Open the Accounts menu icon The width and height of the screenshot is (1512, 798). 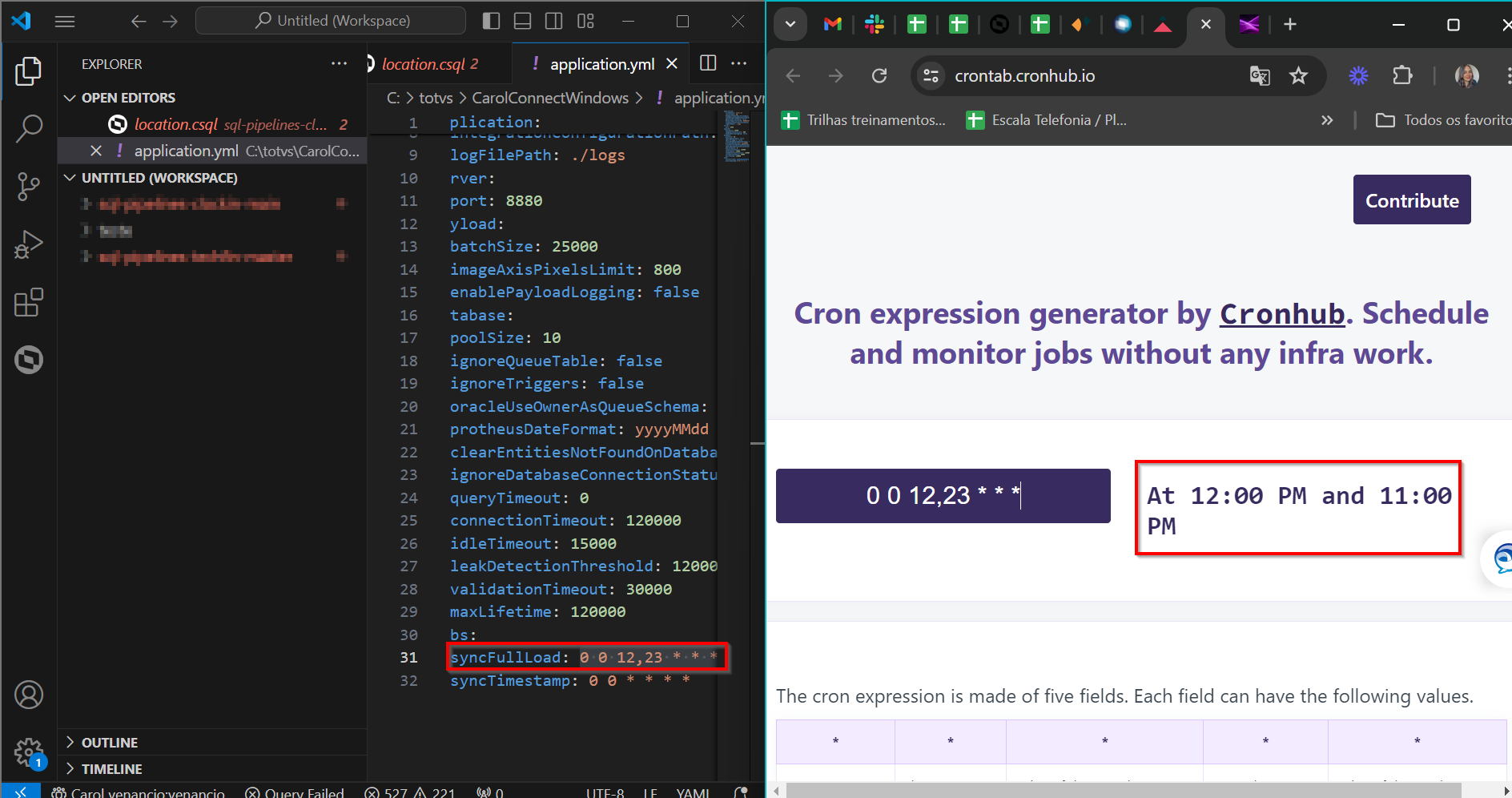[x=29, y=695]
